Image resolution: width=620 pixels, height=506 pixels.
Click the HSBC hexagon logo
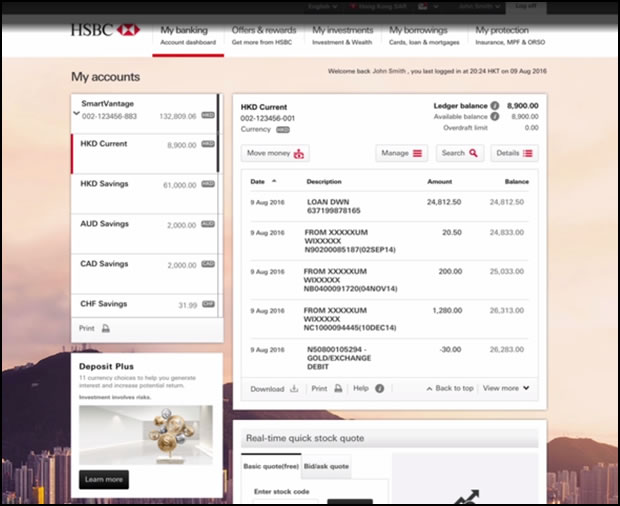[129, 30]
